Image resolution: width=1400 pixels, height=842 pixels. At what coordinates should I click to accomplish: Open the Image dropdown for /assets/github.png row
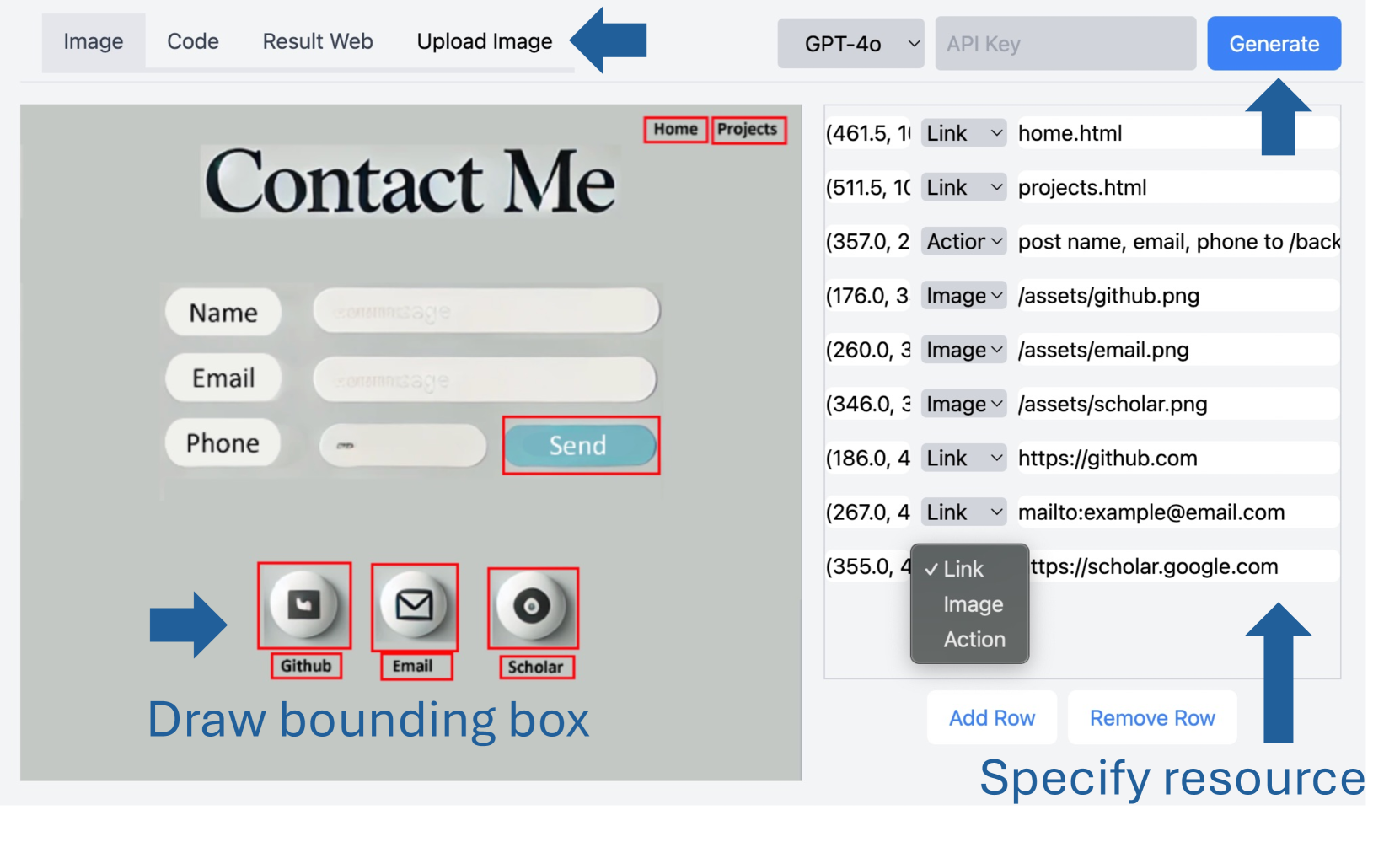[963, 296]
